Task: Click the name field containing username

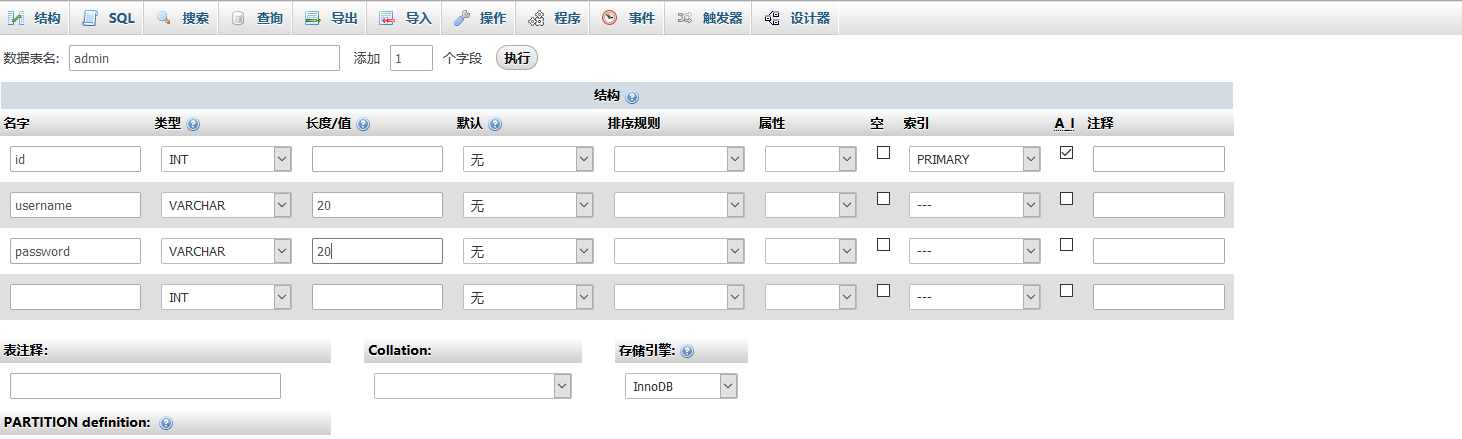Action: click(75, 205)
